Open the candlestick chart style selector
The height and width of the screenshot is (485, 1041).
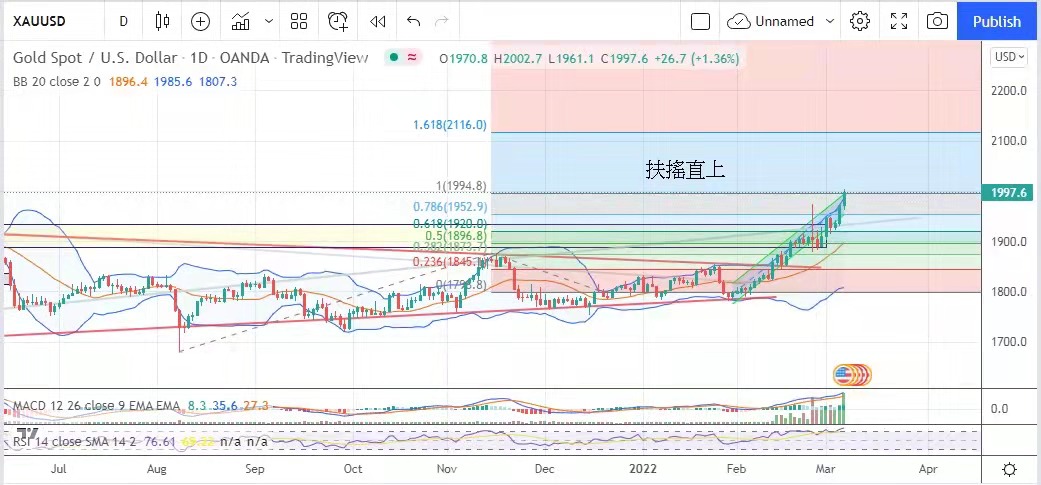(164, 21)
